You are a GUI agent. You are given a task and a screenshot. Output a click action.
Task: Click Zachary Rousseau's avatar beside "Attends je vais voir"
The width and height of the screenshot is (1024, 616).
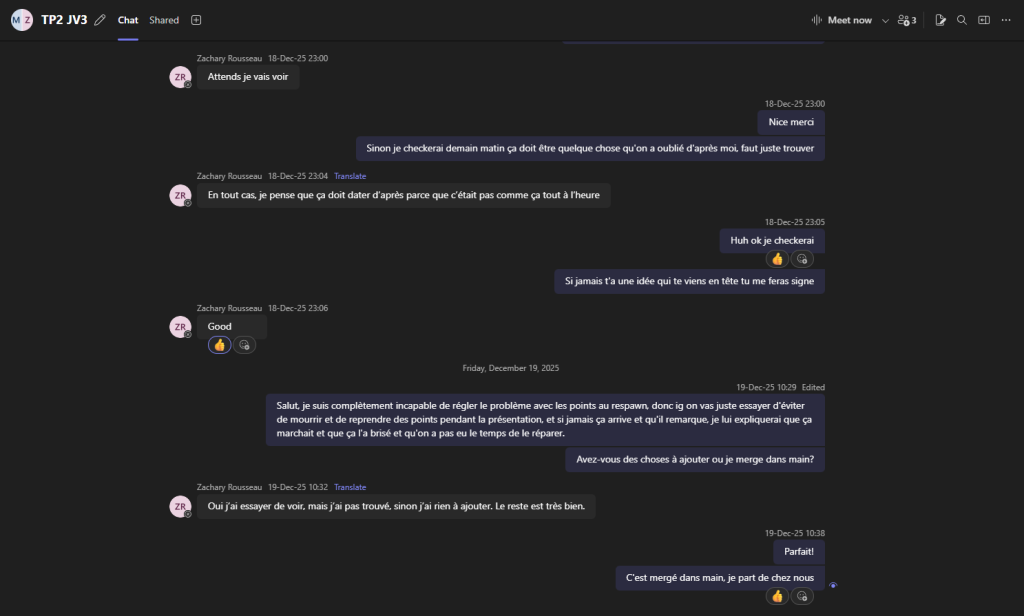click(180, 77)
